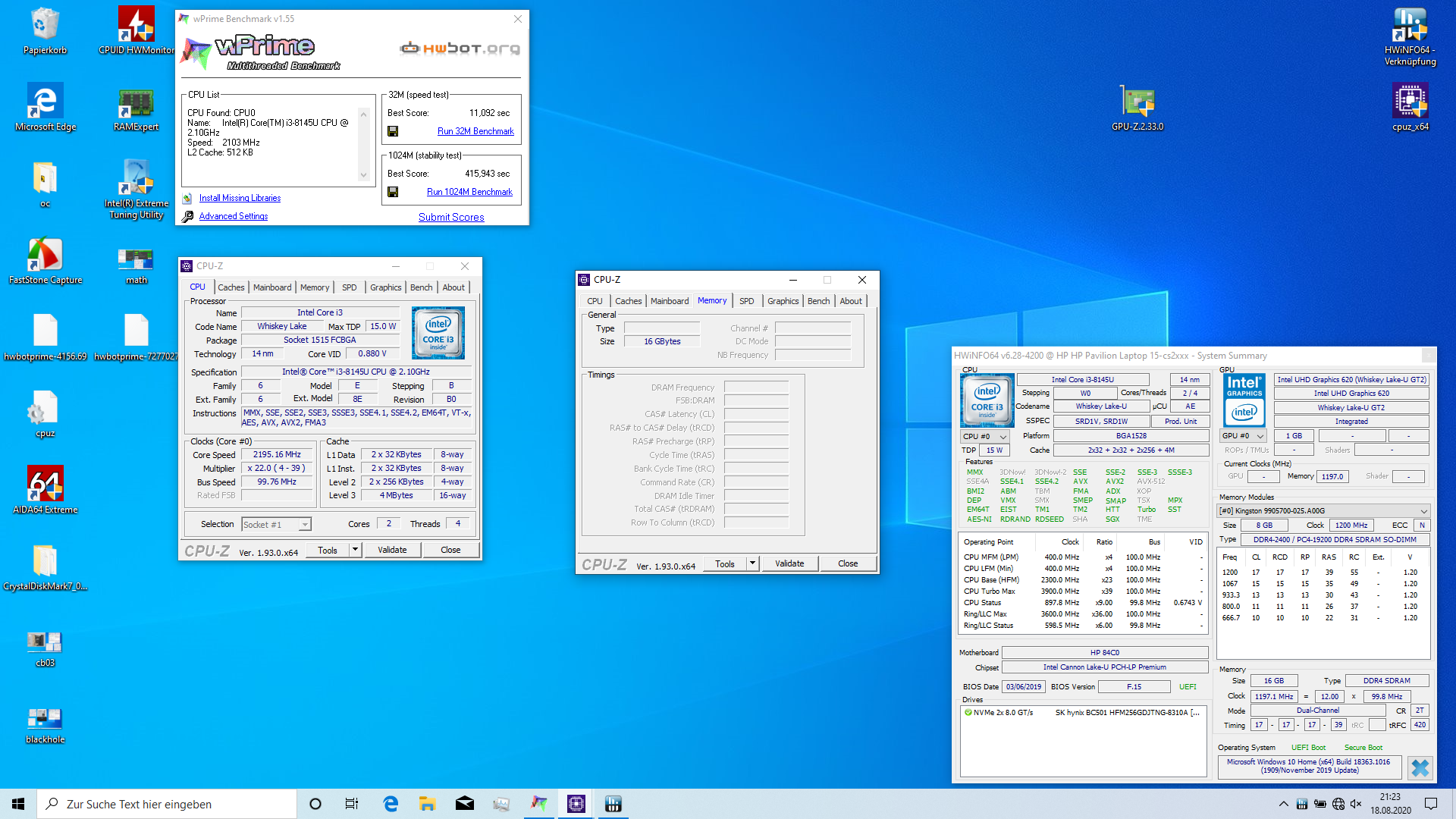Screen dimensions: 1456x819
Task: Open About tab in CPU-Z Memory window
Action: click(851, 301)
